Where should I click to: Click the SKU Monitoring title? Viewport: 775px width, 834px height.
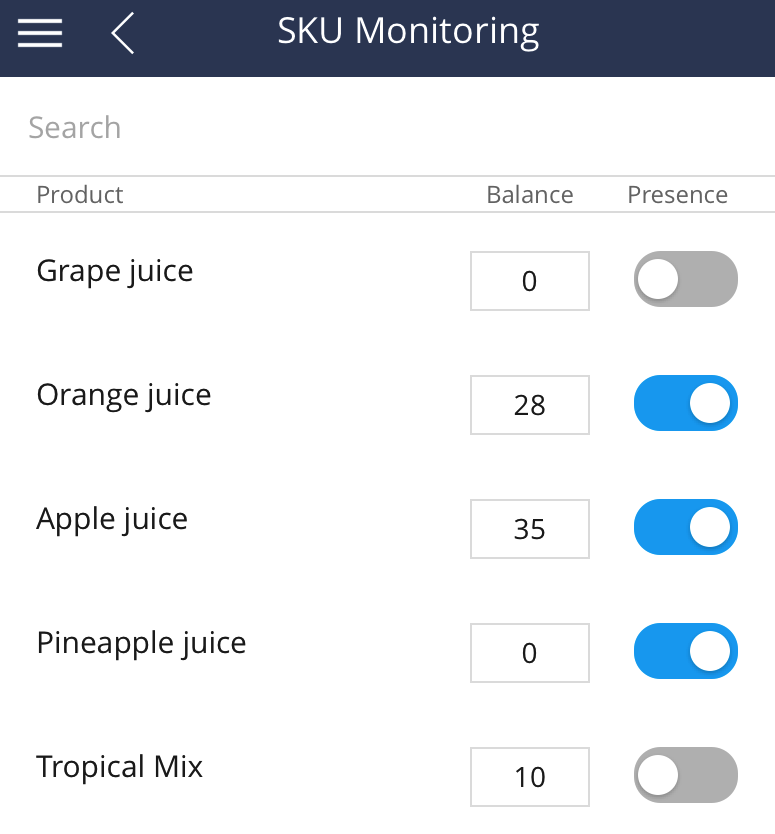(x=408, y=31)
